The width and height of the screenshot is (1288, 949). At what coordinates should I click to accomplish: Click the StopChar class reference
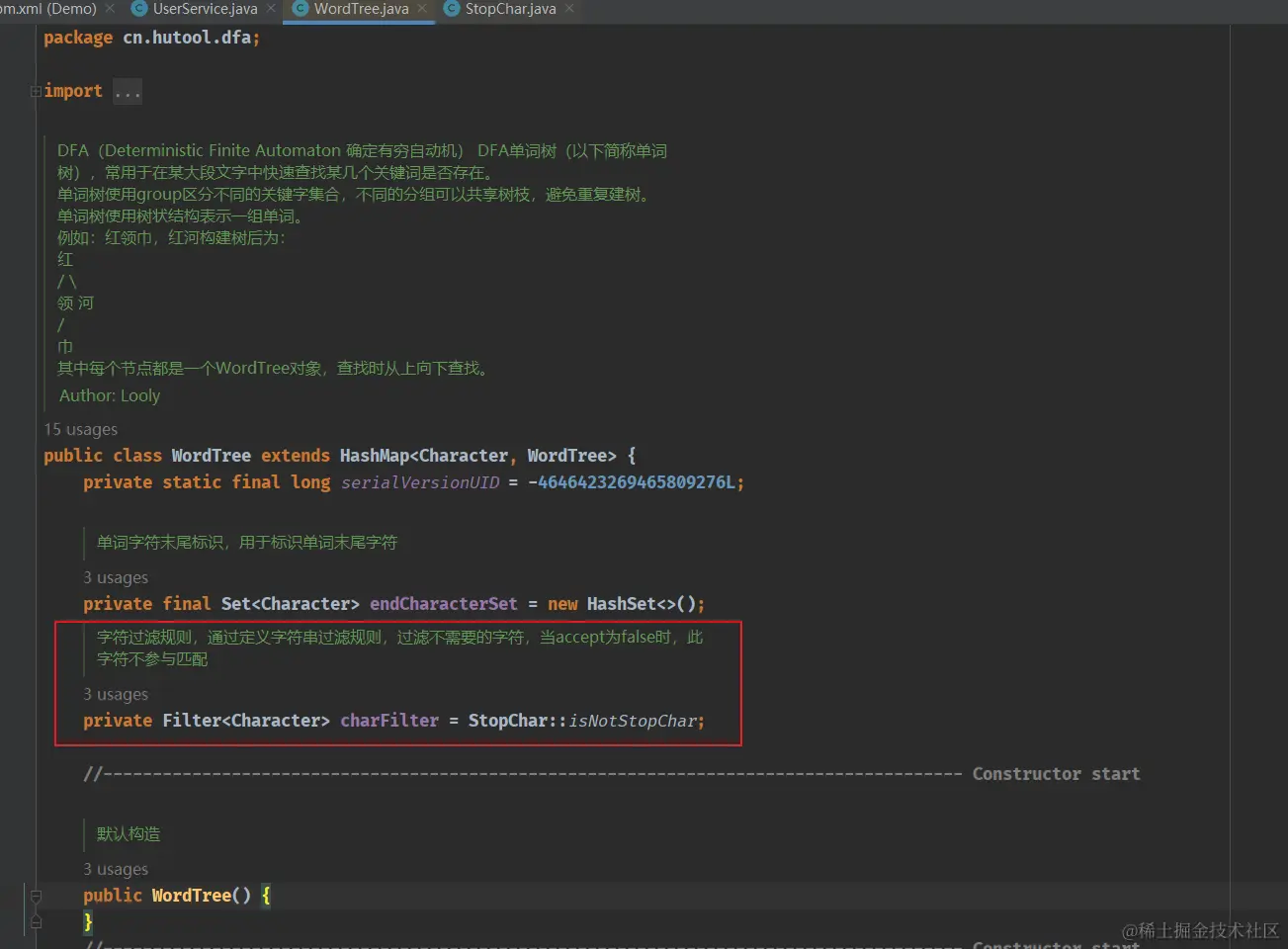[508, 721]
